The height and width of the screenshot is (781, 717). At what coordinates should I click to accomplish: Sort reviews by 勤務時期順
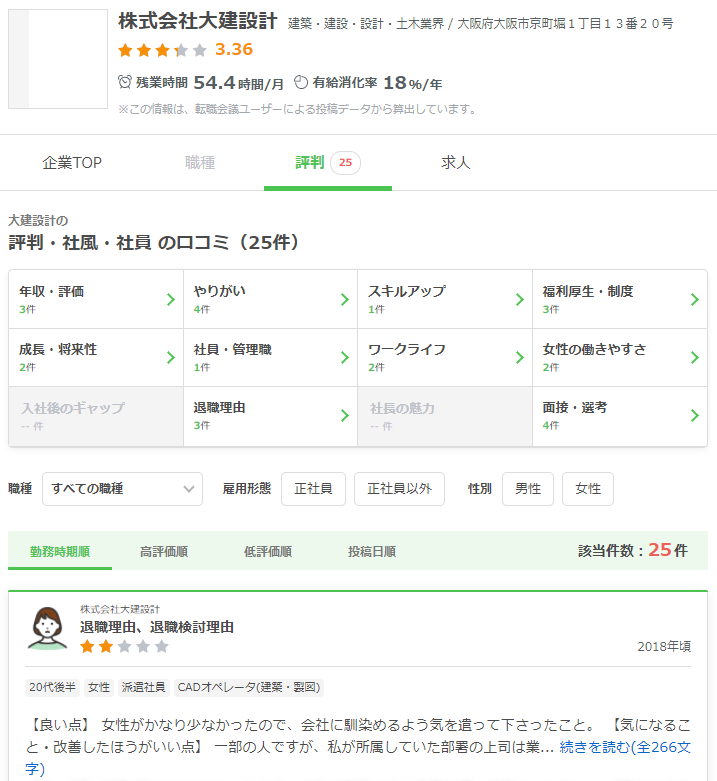tap(60, 551)
